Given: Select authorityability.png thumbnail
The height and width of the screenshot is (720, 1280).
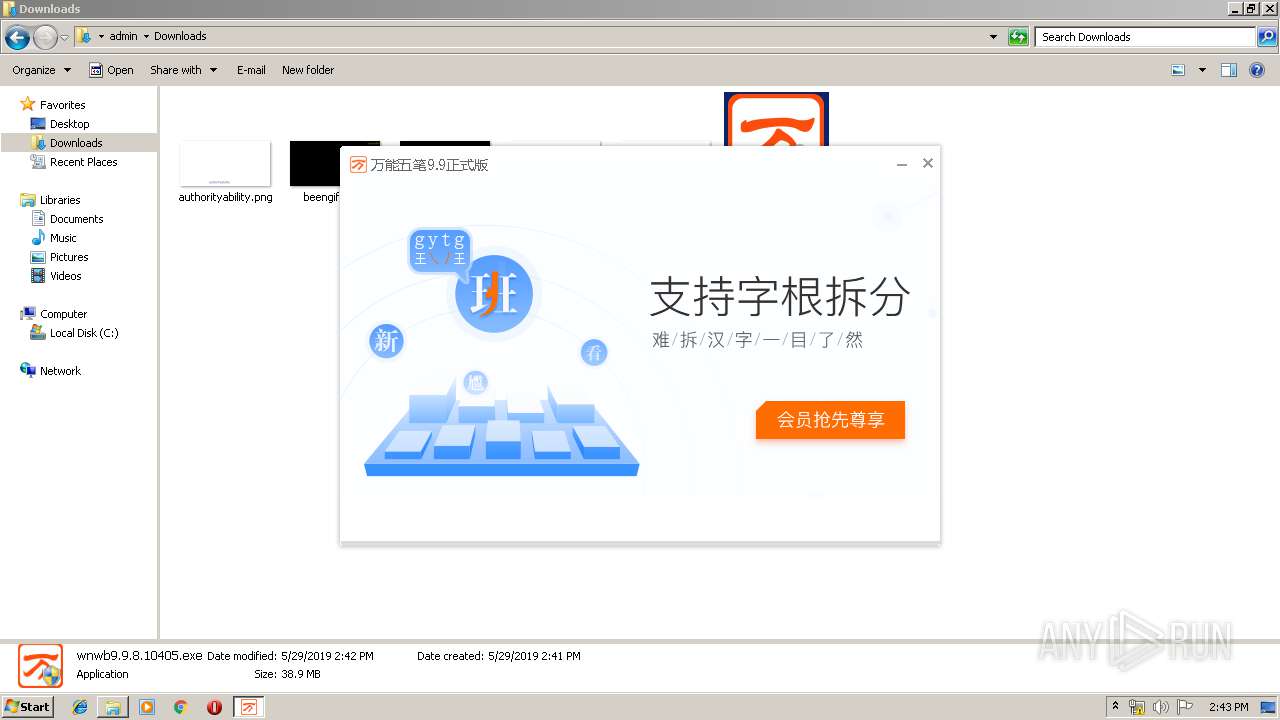Looking at the screenshot, I should click(225, 164).
